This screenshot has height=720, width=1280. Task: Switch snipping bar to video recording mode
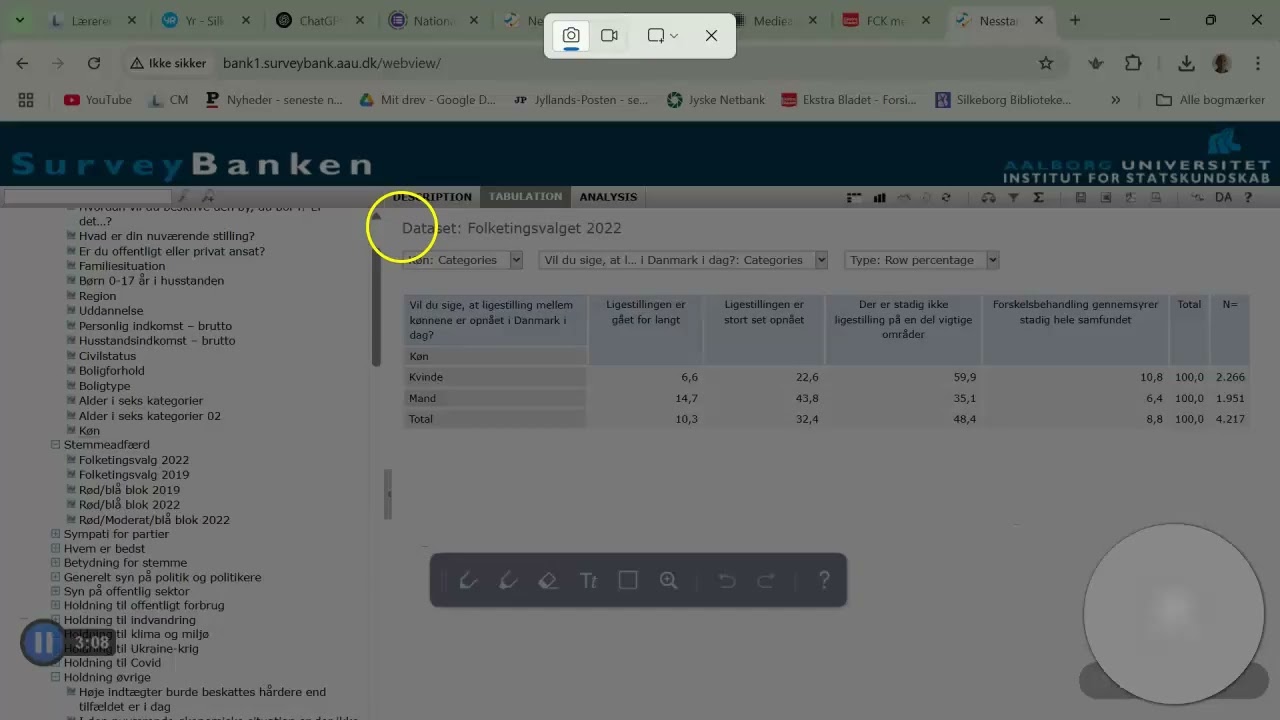pos(609,35)
